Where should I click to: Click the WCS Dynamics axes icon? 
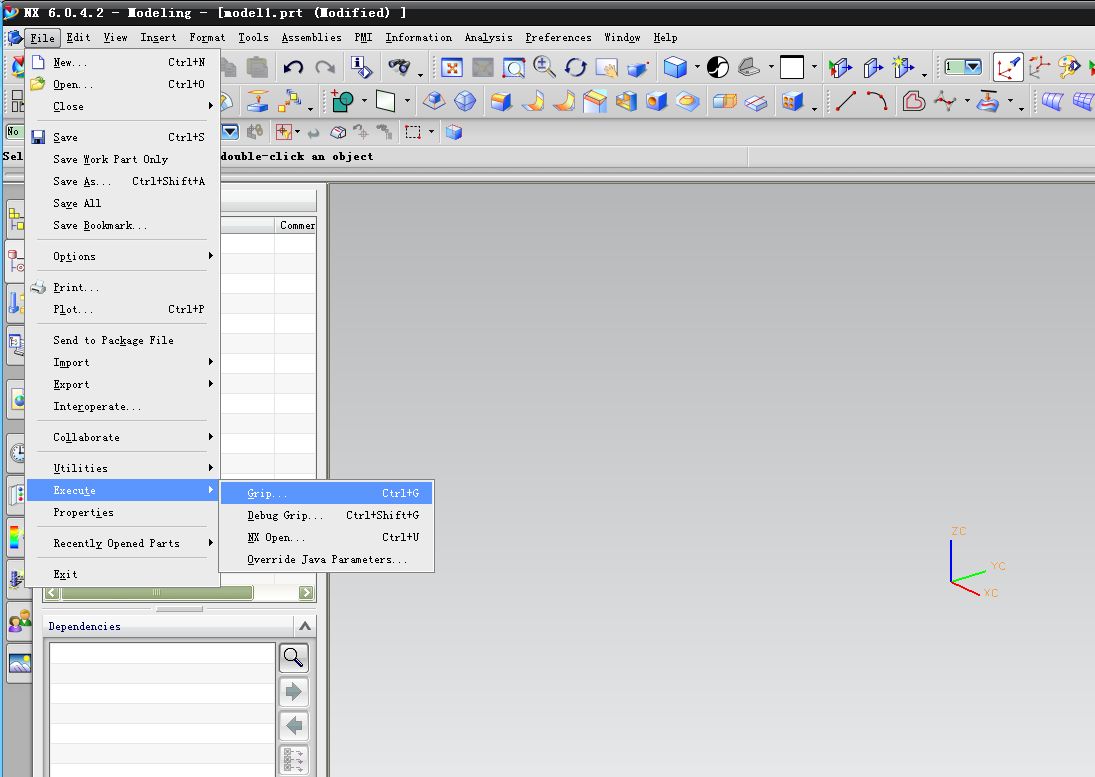coord(1039,68)
